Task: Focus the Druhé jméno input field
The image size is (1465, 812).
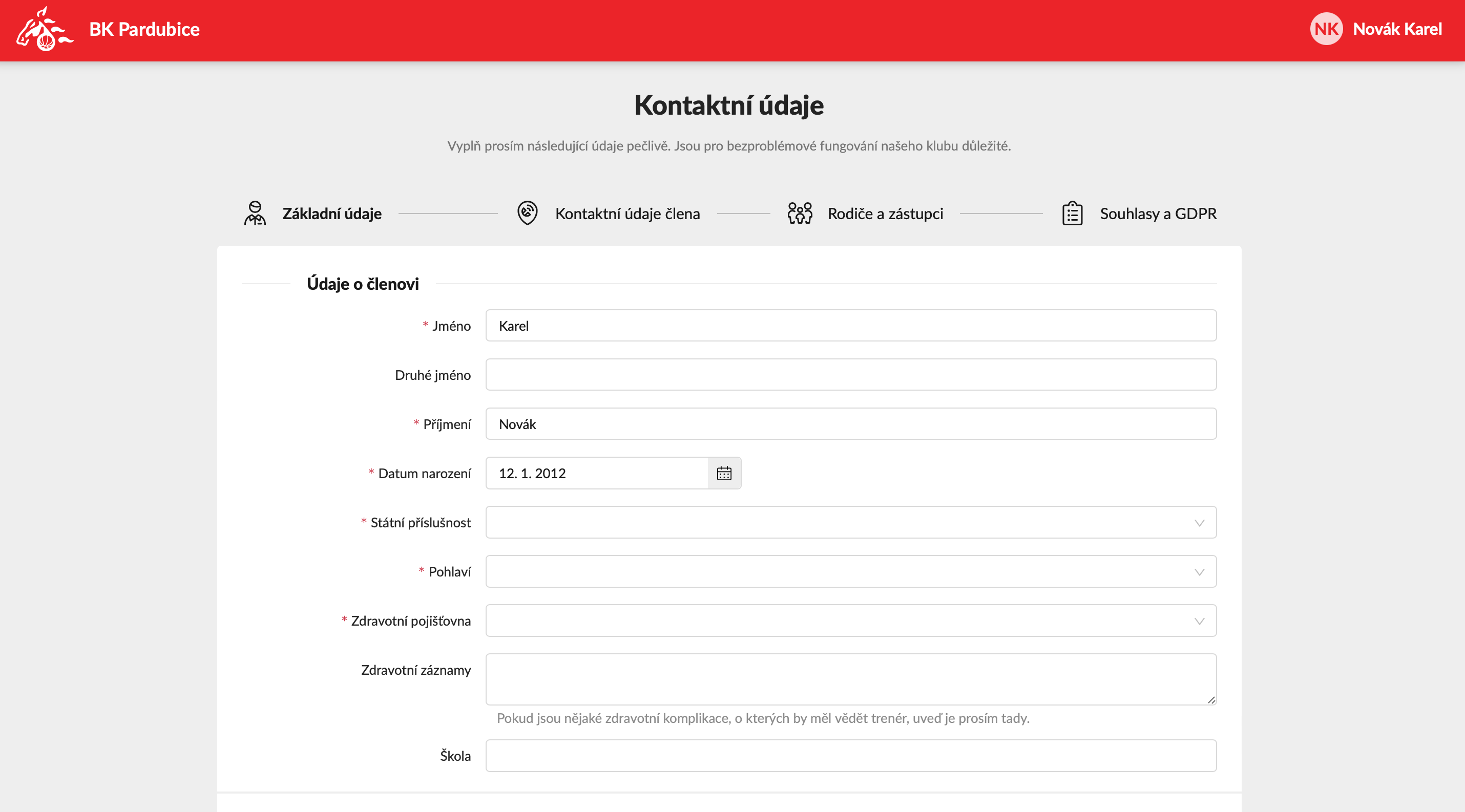Action: click(851, 374)
